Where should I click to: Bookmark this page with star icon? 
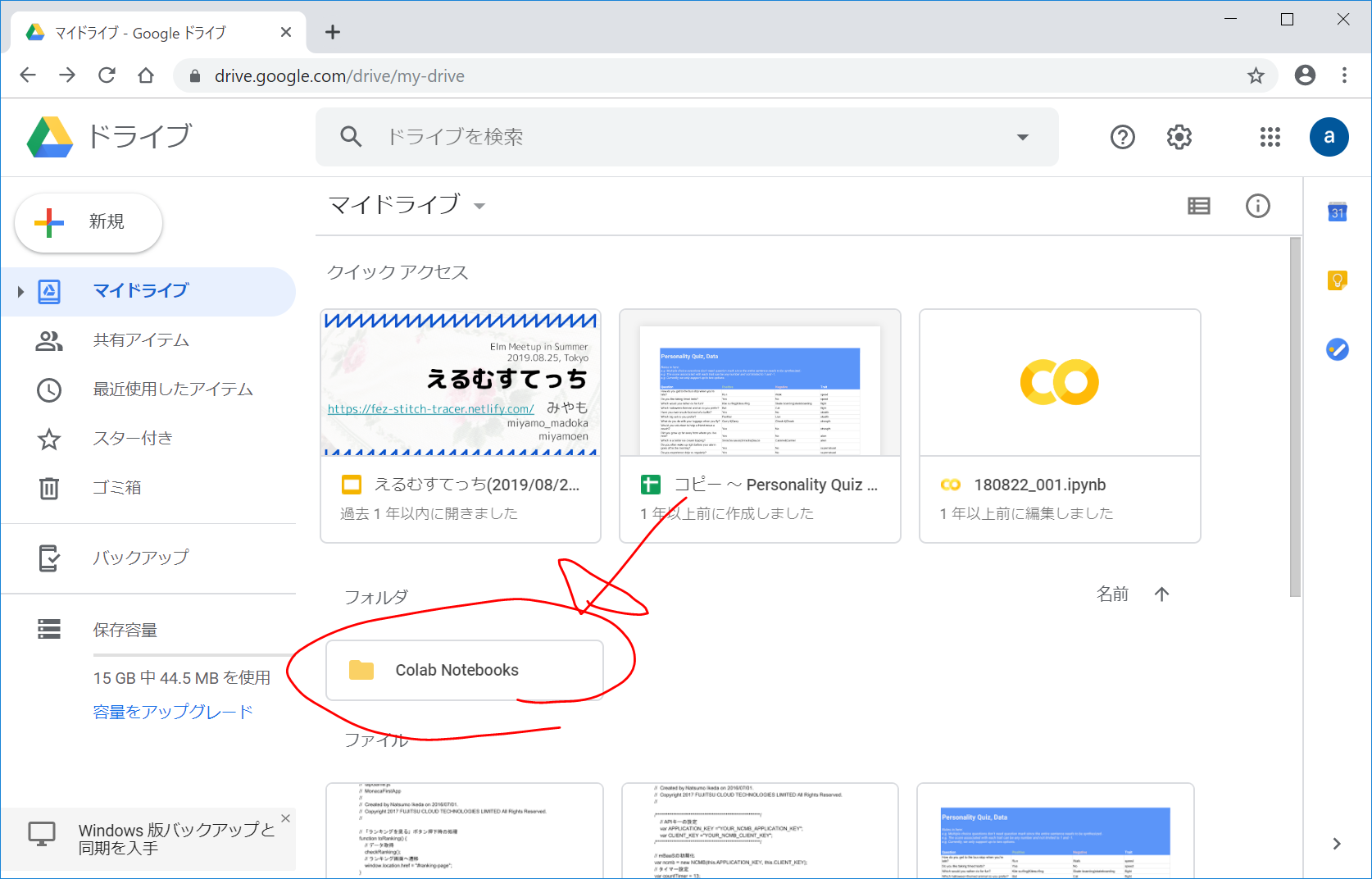coord(1255,76)
